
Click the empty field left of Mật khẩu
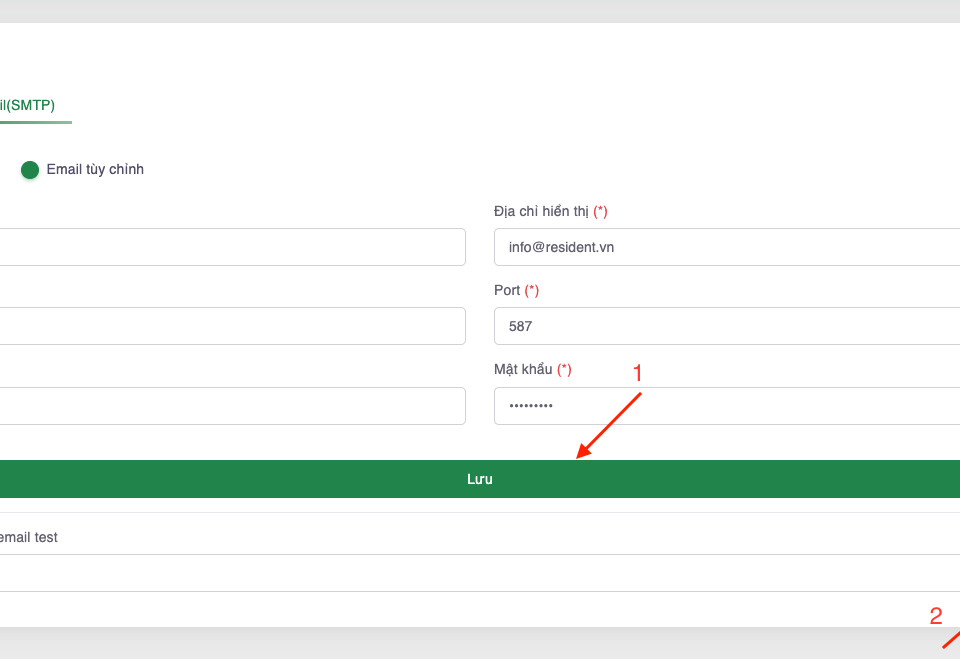pyautogui.click(x=232, y=406)
